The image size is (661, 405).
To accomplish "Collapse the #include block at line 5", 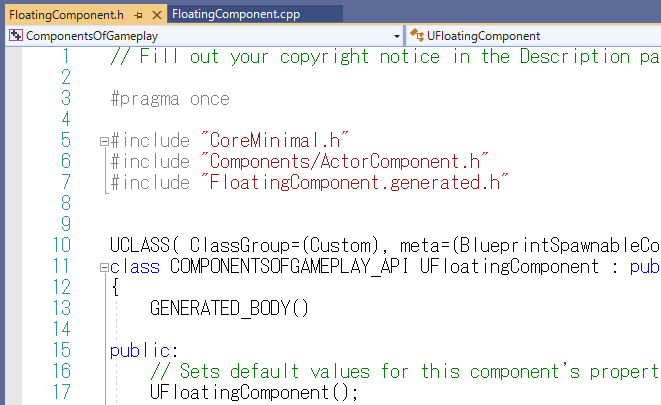I will 104,141.
